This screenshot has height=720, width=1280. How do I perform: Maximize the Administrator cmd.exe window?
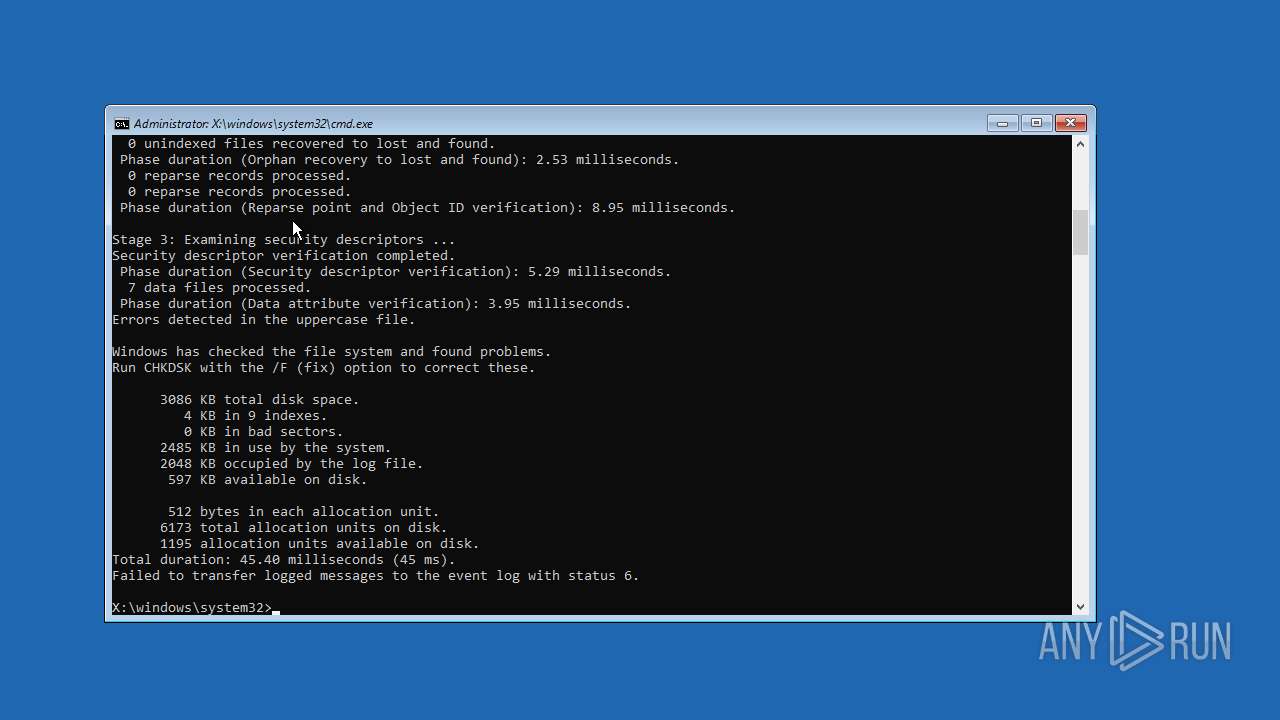click(x=1036, y=123)
